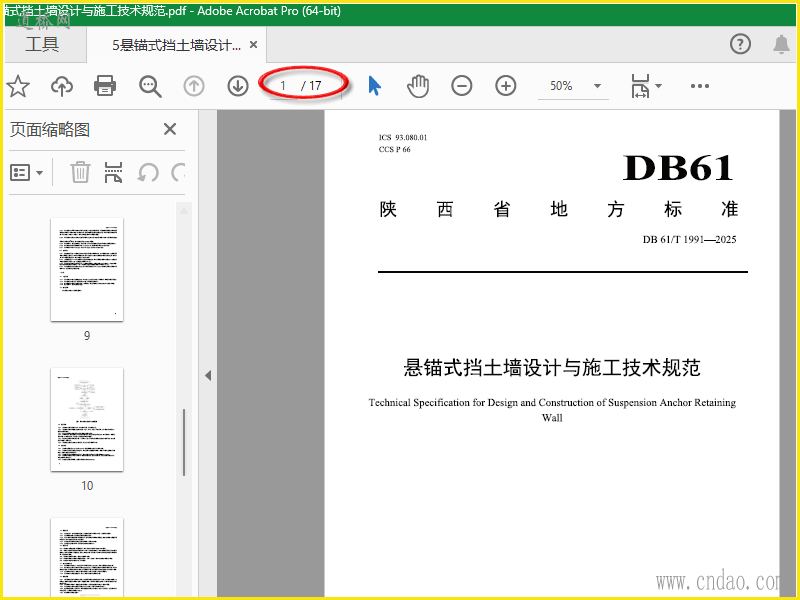Collapse the left navigation pane arrow
Image resolution: width=800 pixels, height=600 pixels.
tap(208, 376)
